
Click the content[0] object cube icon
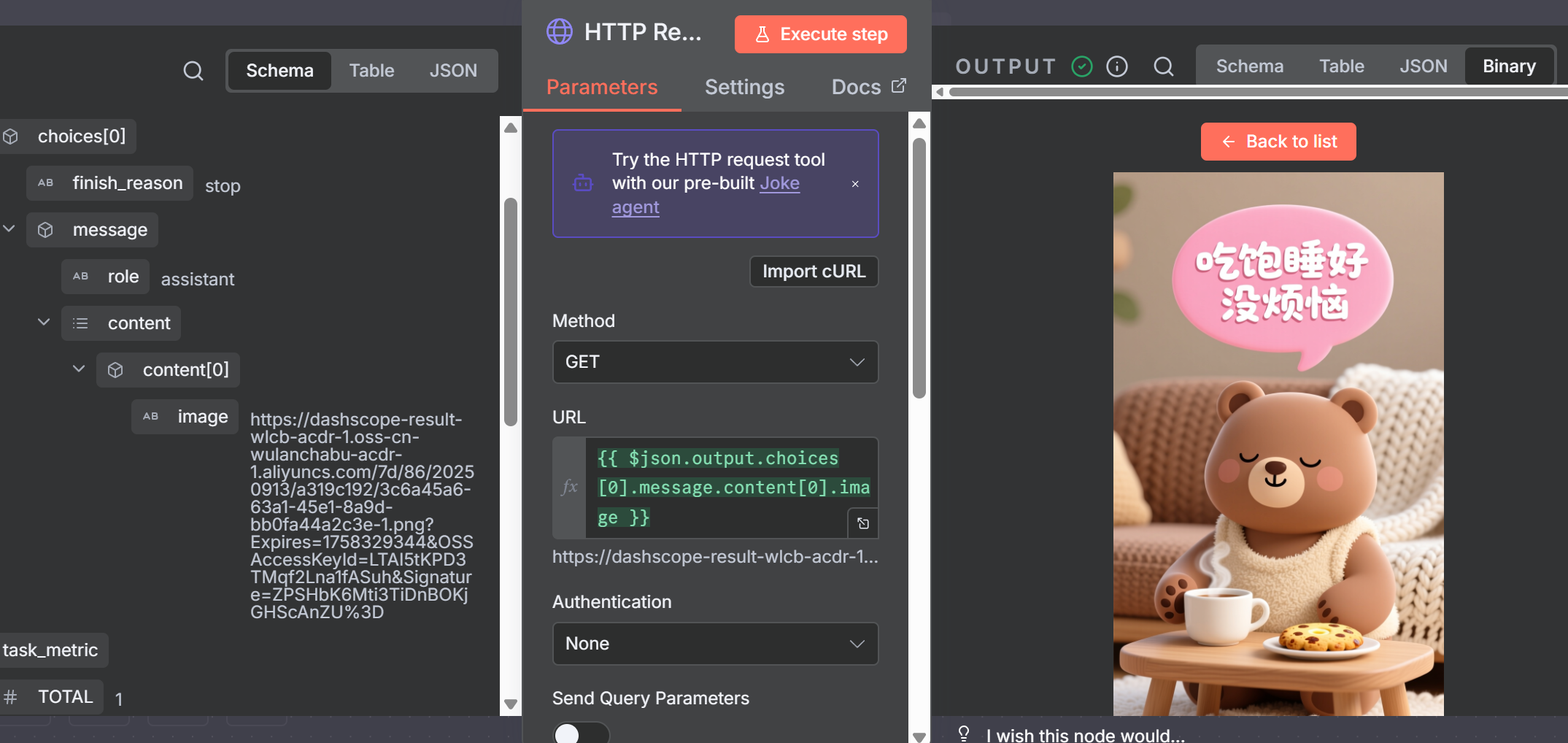[115, 370]
